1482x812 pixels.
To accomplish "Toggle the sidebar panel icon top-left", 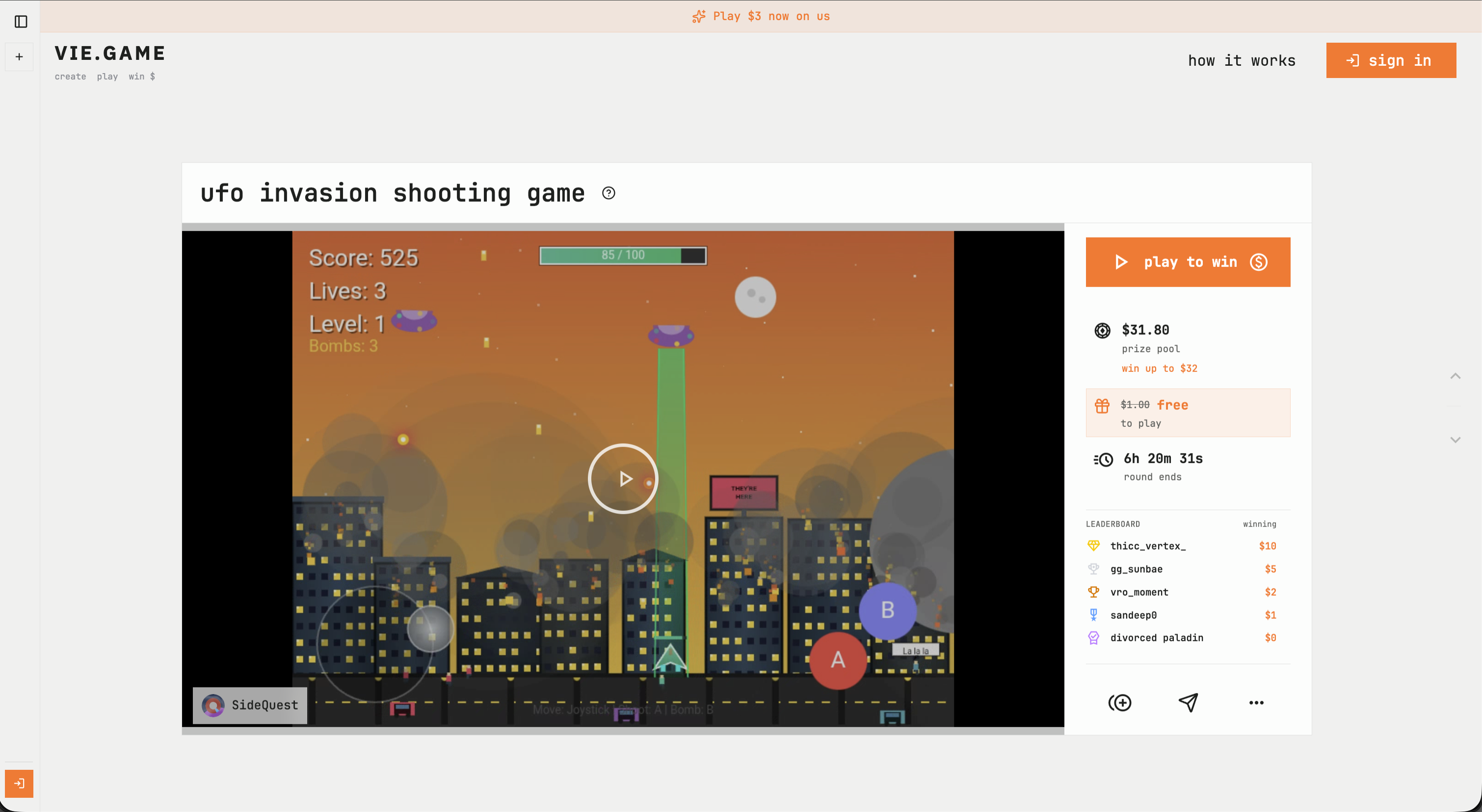I will [x=20, y=21].
